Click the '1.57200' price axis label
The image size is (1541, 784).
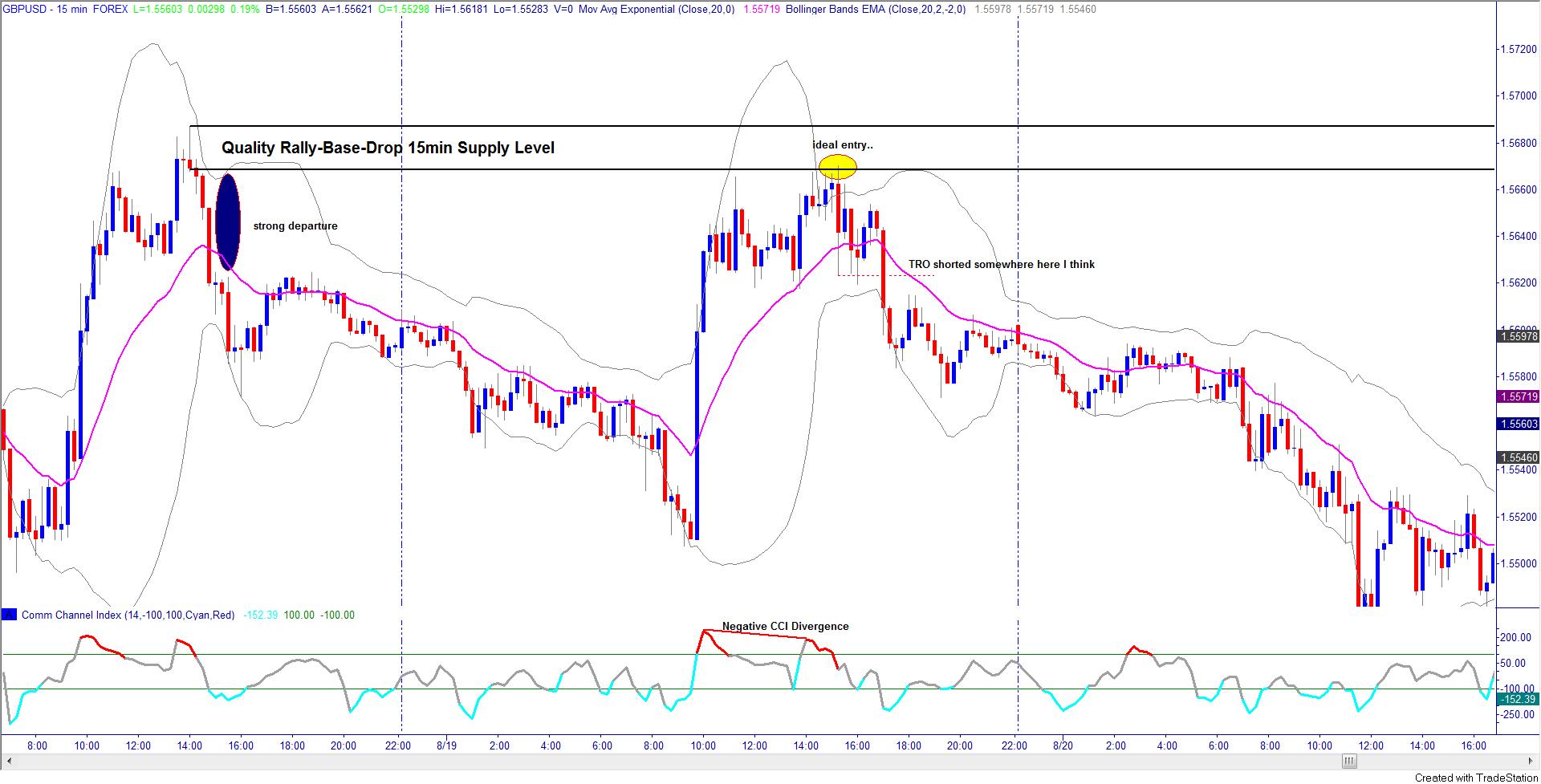[x=1519, y=49]
